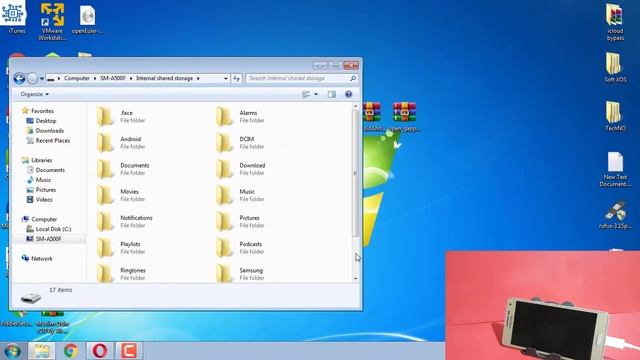Click the address bar refresh button

click(236, 78)
